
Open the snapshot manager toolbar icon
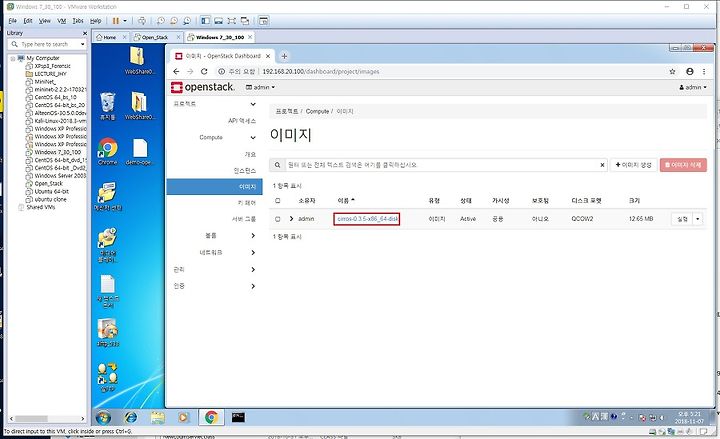187,21
